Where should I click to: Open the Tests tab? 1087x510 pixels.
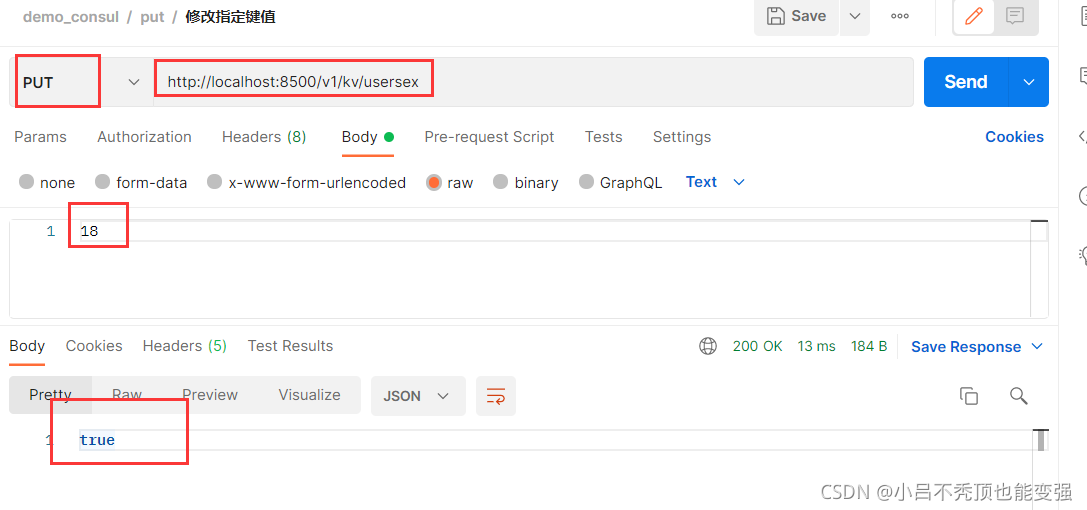(x=603, y=137)
